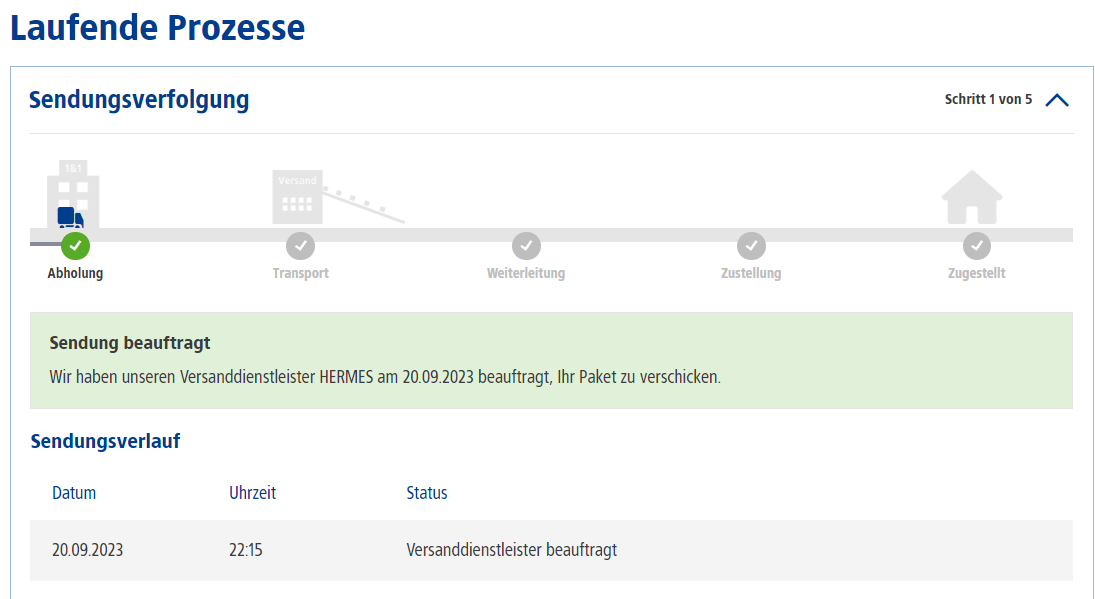
Task: Click the Transport step checkmark circle
Action: pyautogui.click(x=300, y=246)
